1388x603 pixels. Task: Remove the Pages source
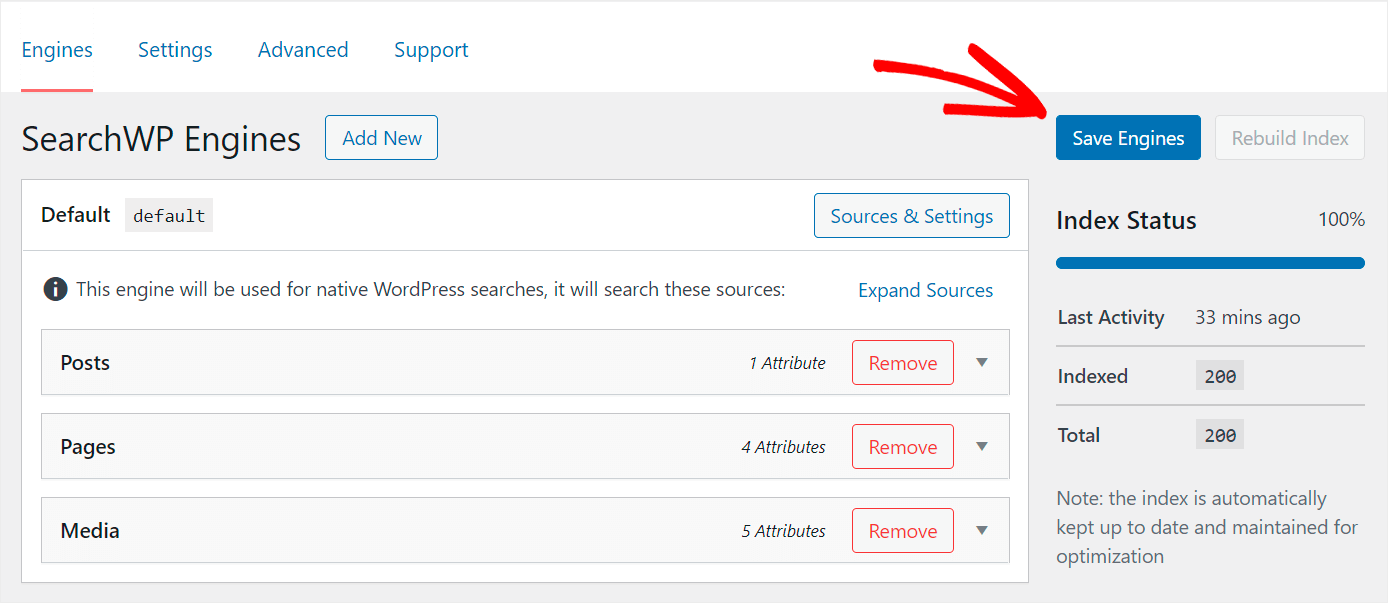coord(902,447)
